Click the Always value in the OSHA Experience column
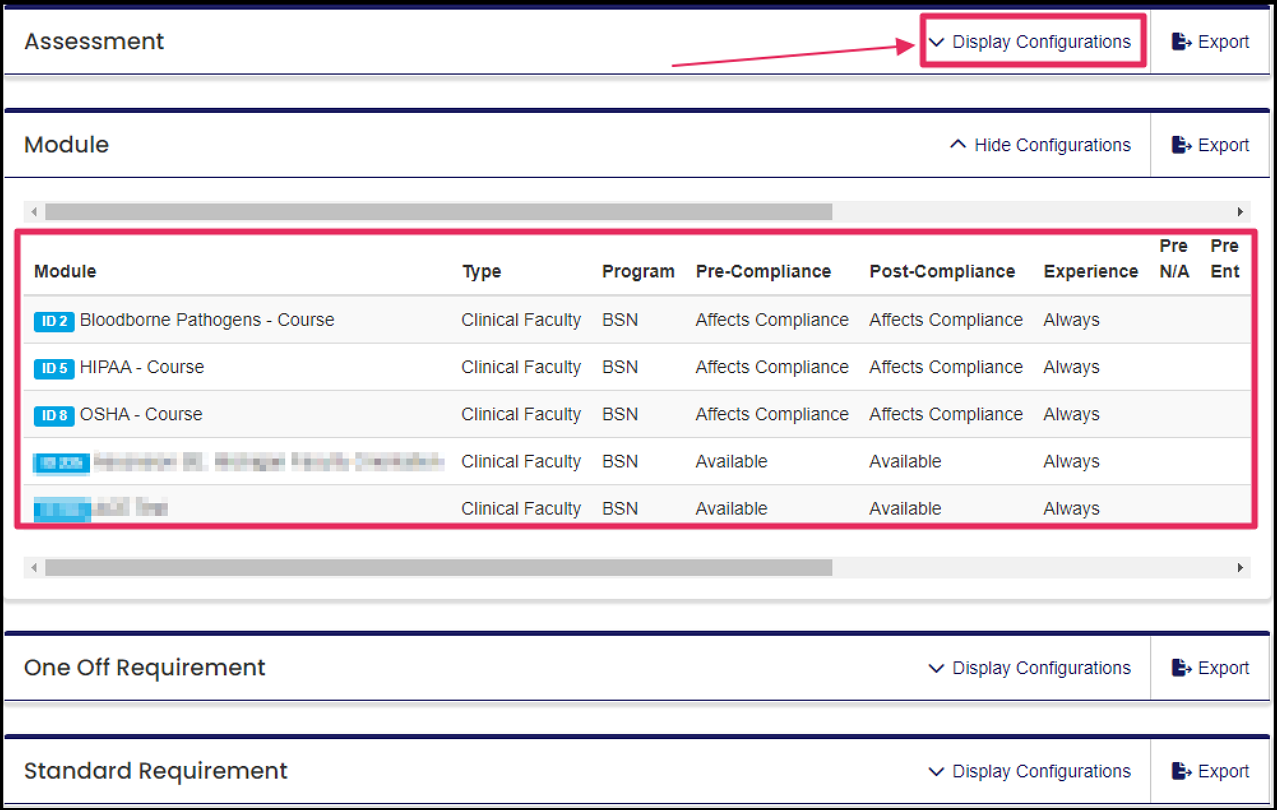1277x810 pixels. (x=1071, y=414)
